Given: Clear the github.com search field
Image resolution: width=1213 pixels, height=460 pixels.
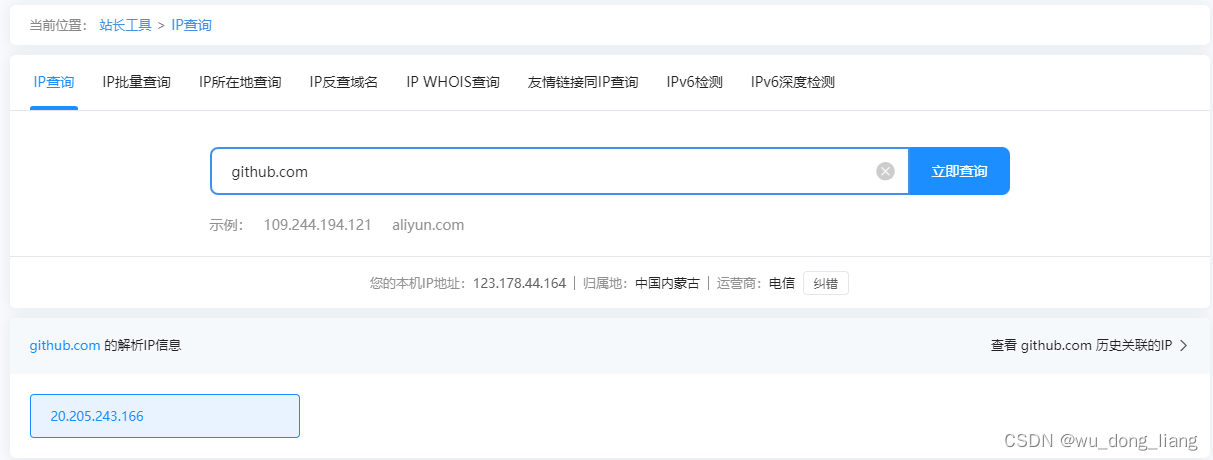Looking at the screenshot, I should tap(885, 171).
